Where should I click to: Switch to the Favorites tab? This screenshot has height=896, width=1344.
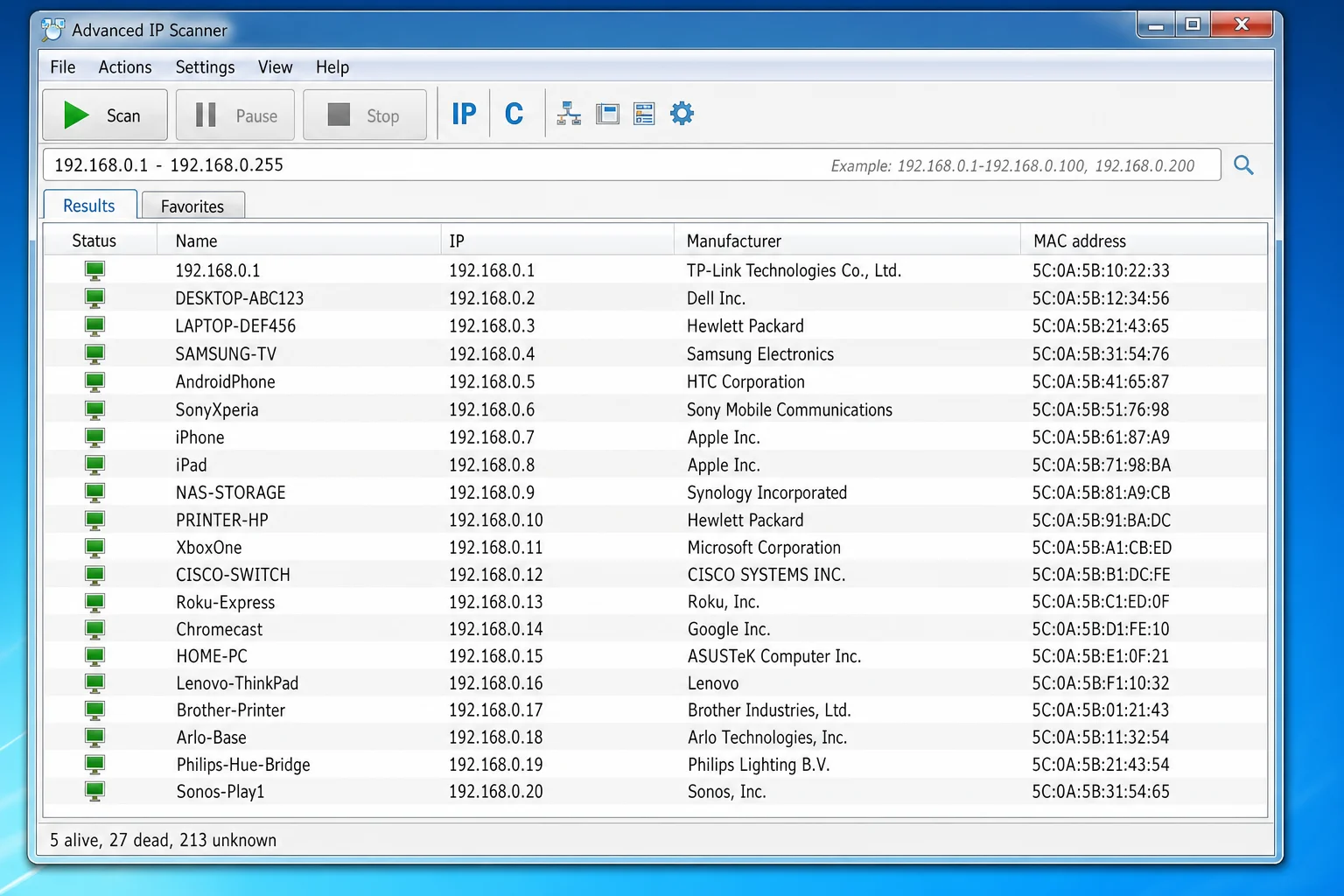tap(192, 206)
